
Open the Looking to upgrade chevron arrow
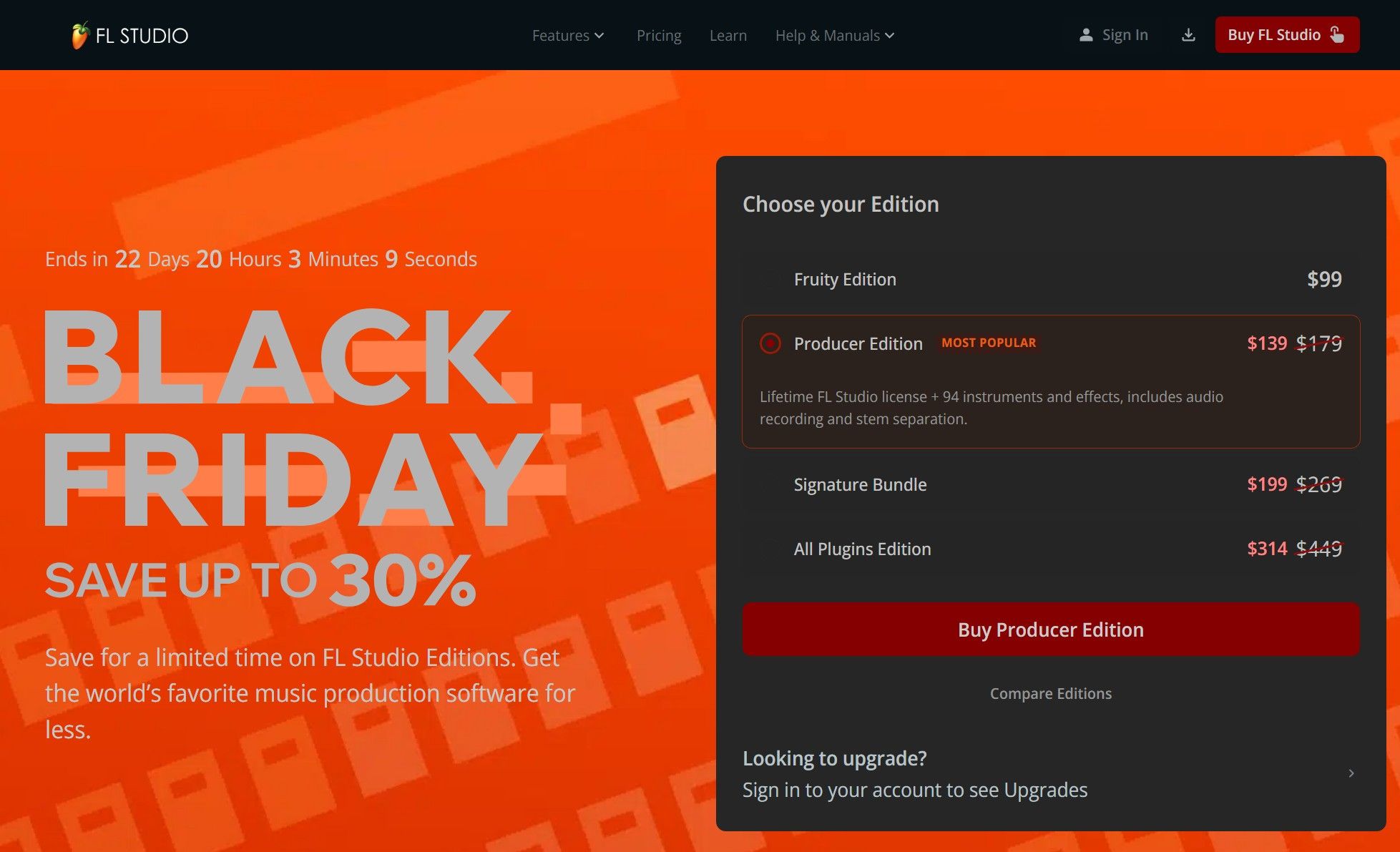(x=1351, y=773)
